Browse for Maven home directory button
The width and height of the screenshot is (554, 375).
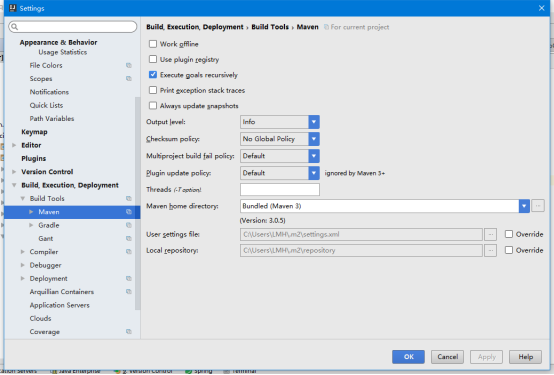(538, 206)
